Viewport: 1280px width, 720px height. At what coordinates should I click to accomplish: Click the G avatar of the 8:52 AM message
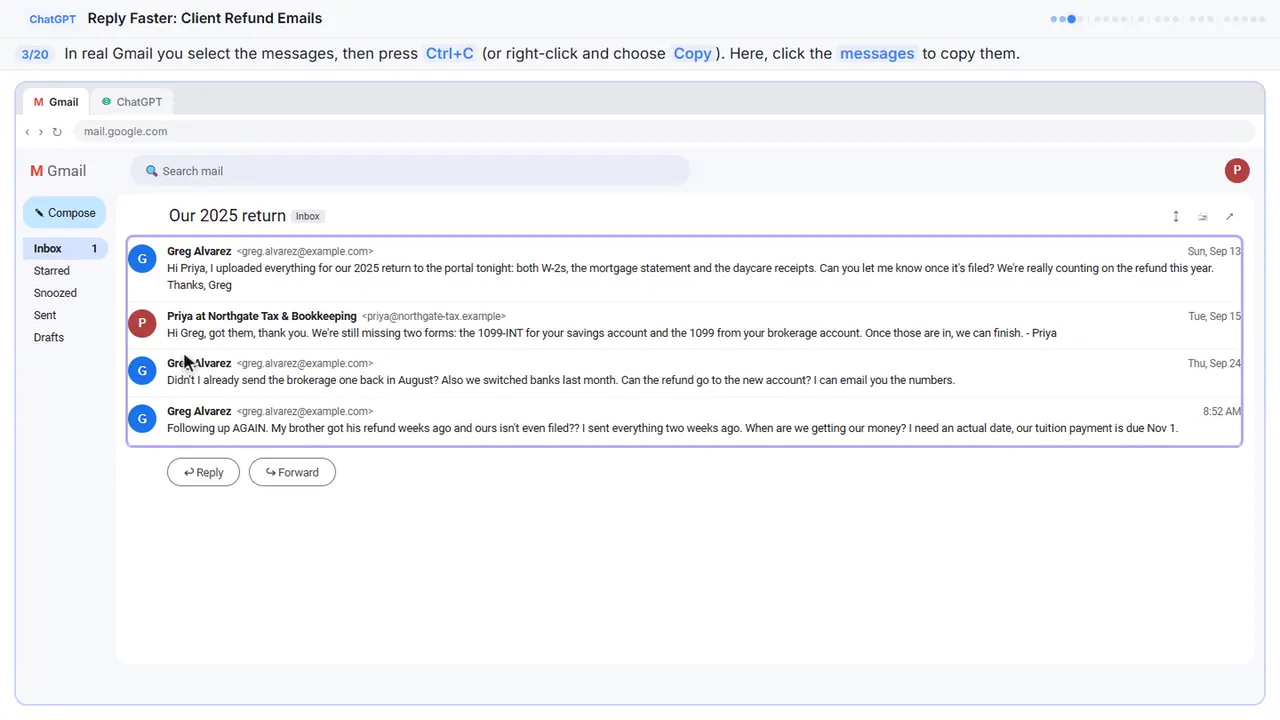143,419
